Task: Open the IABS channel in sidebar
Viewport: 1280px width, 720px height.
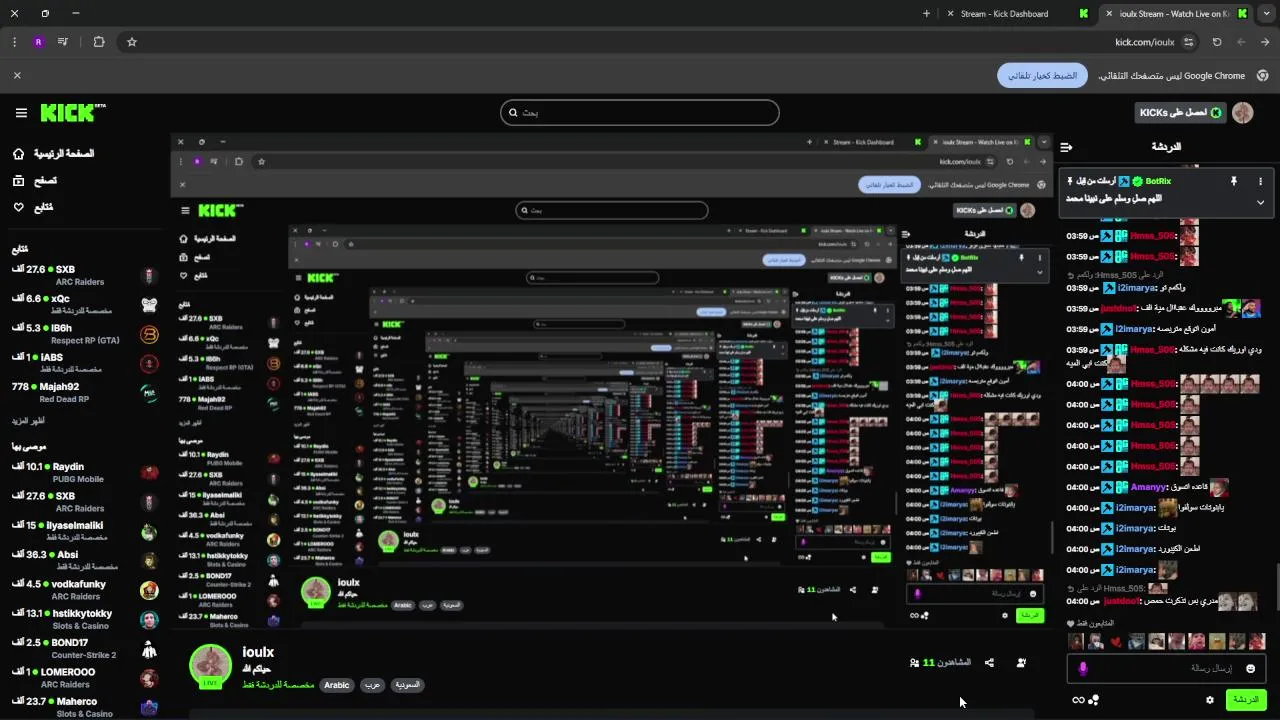Action: pyautogui.click(x=85, y=363)
